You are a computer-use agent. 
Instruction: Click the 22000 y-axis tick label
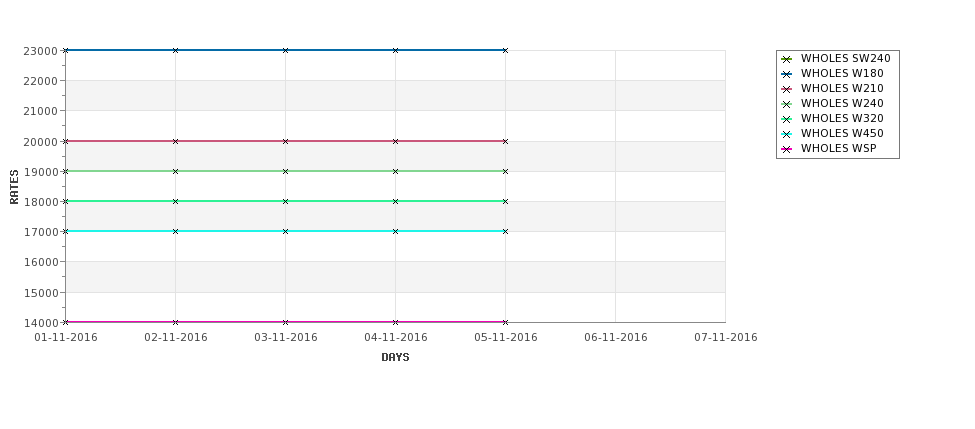[45, 81]
